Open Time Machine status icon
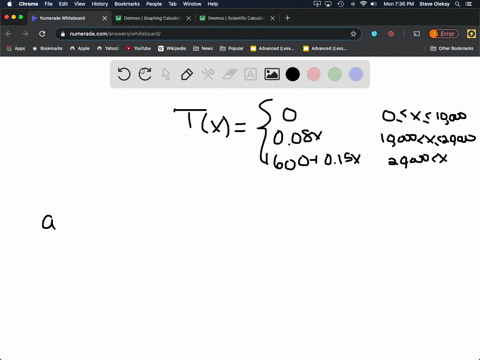Screen dimensions: 480x360 340,4
